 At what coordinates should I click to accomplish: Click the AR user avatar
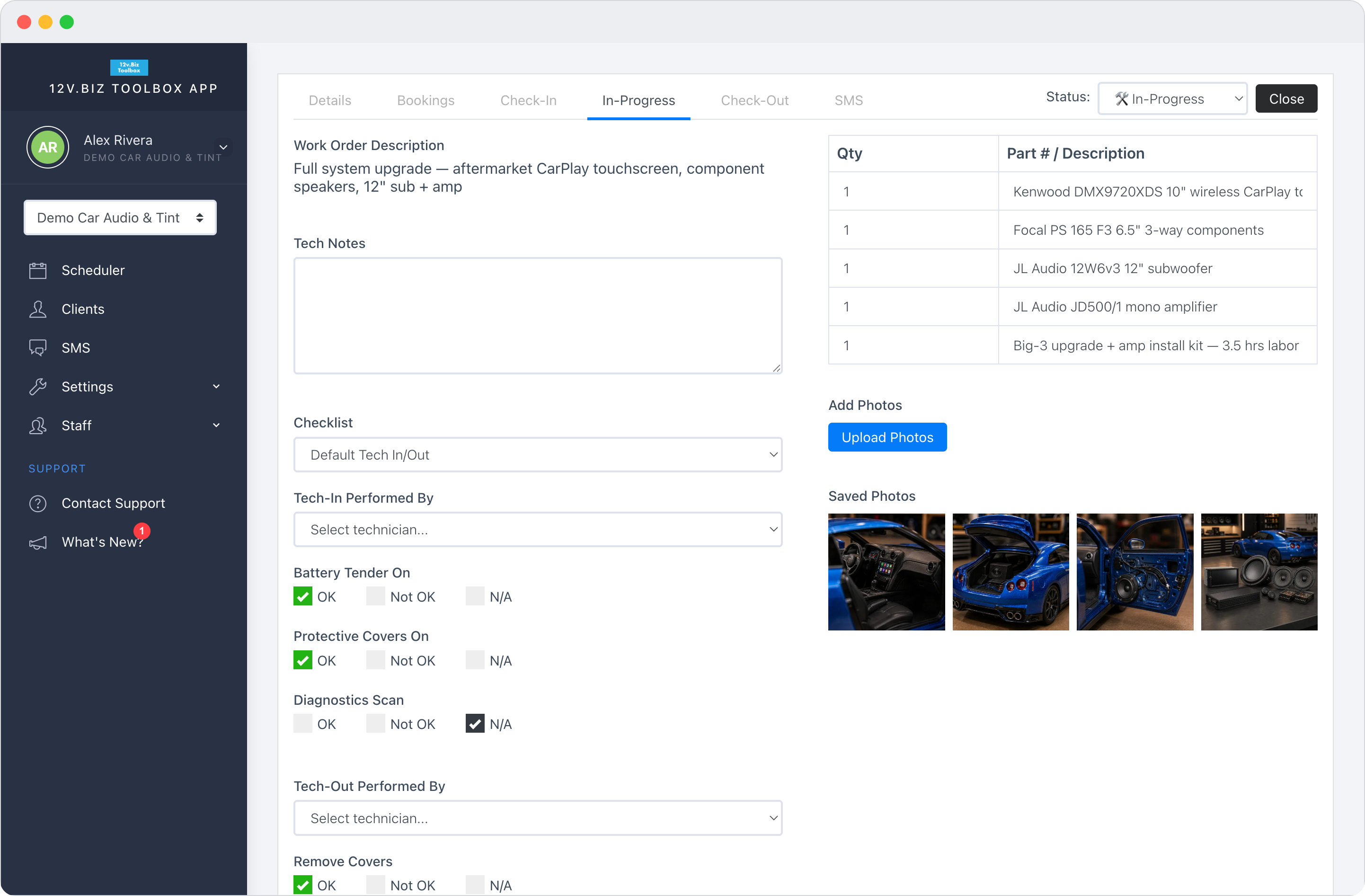[48, 147]
